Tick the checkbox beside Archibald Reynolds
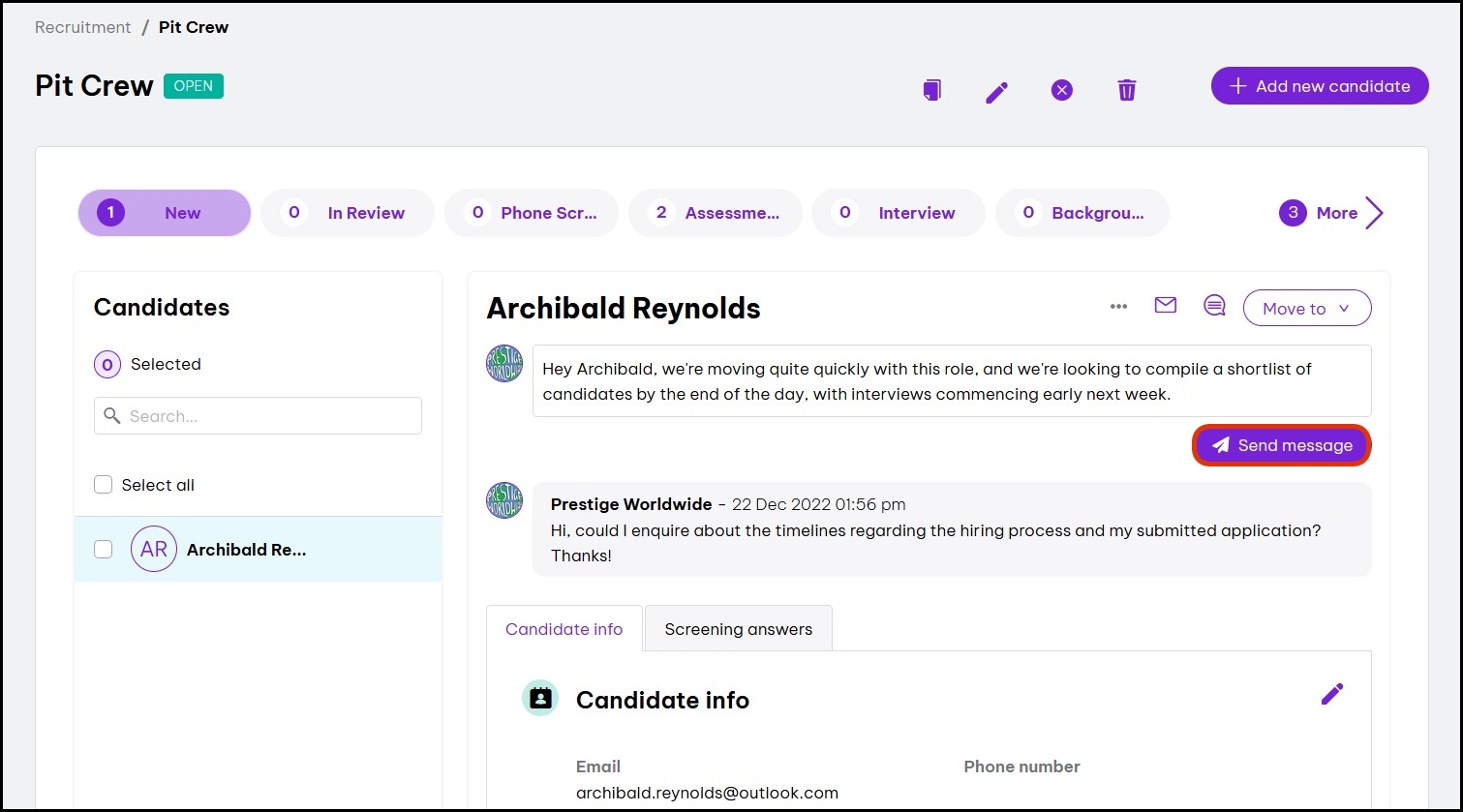 pyautogui.click(x=104, y=550)
